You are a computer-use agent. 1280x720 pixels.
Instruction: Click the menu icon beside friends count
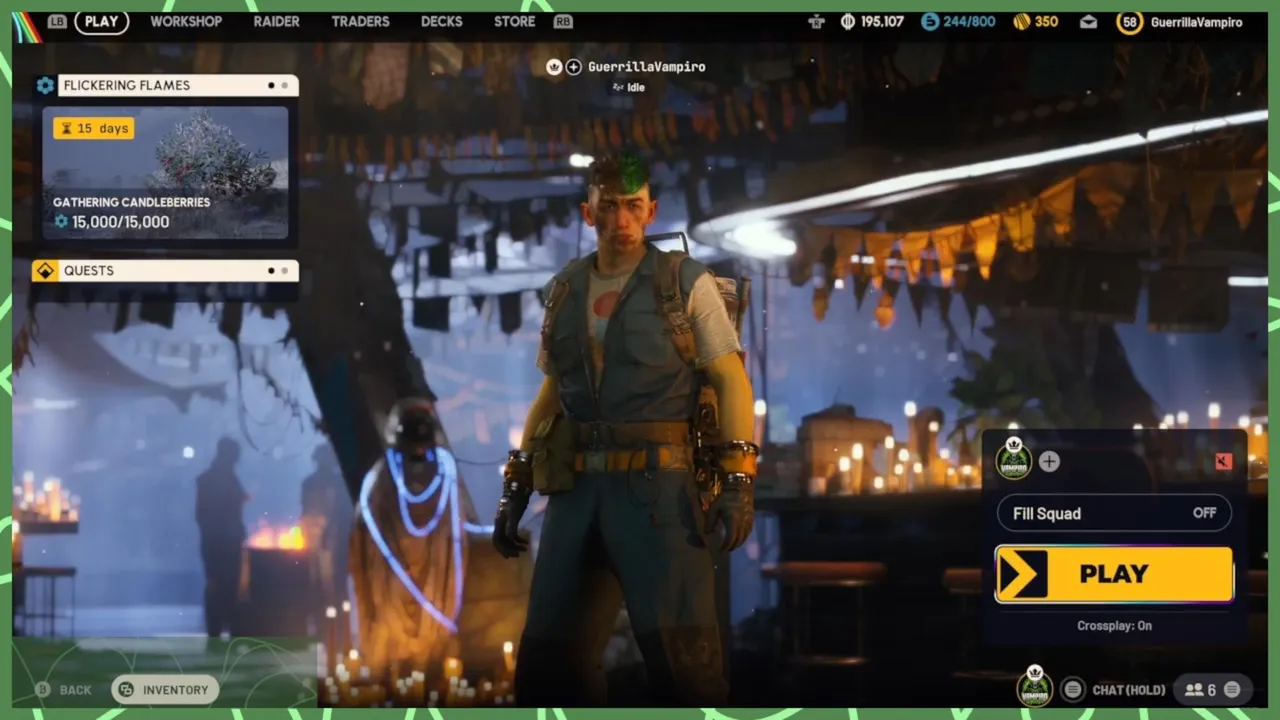[1232, 690]
